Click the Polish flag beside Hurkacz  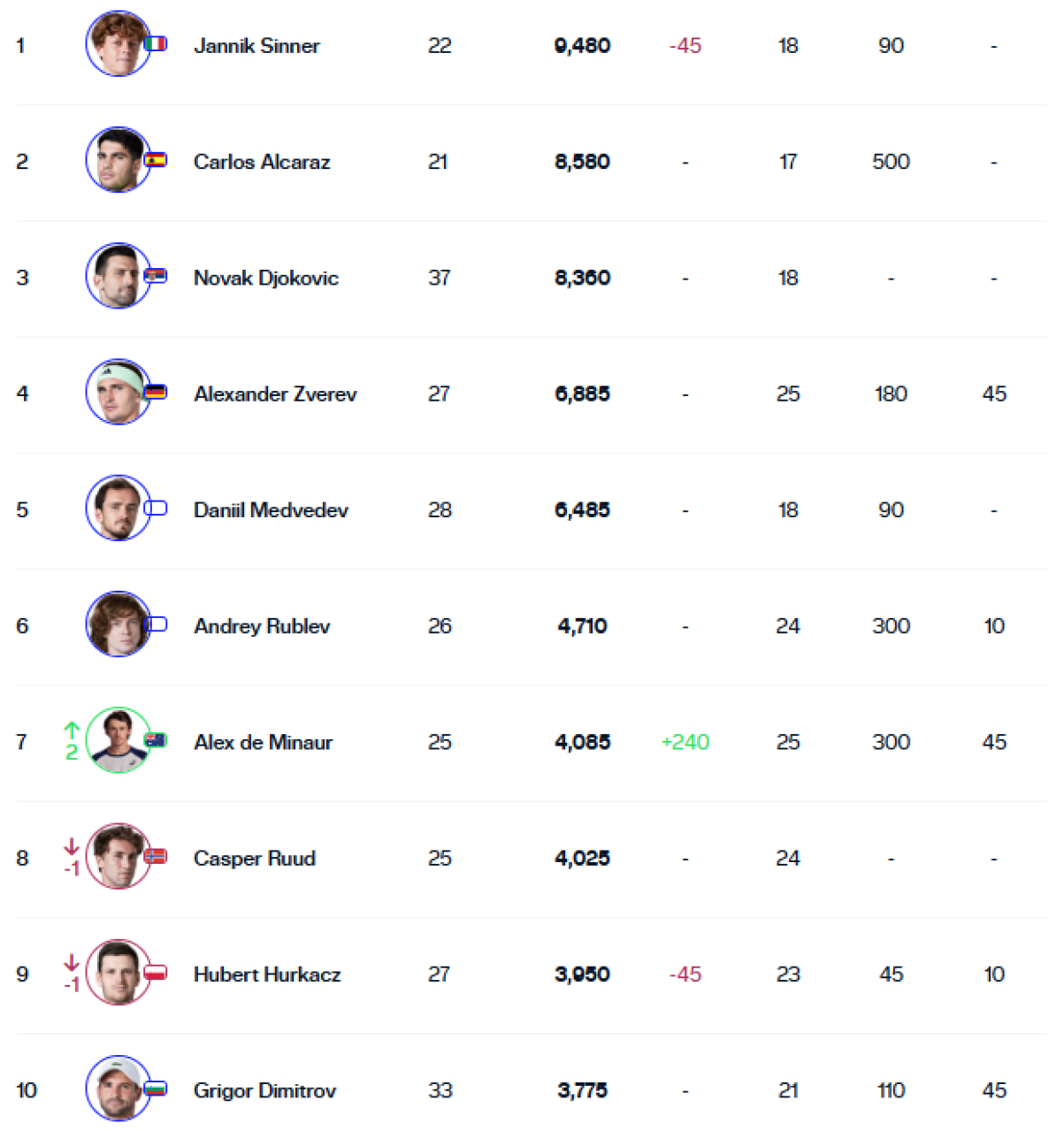click(156, 972)
